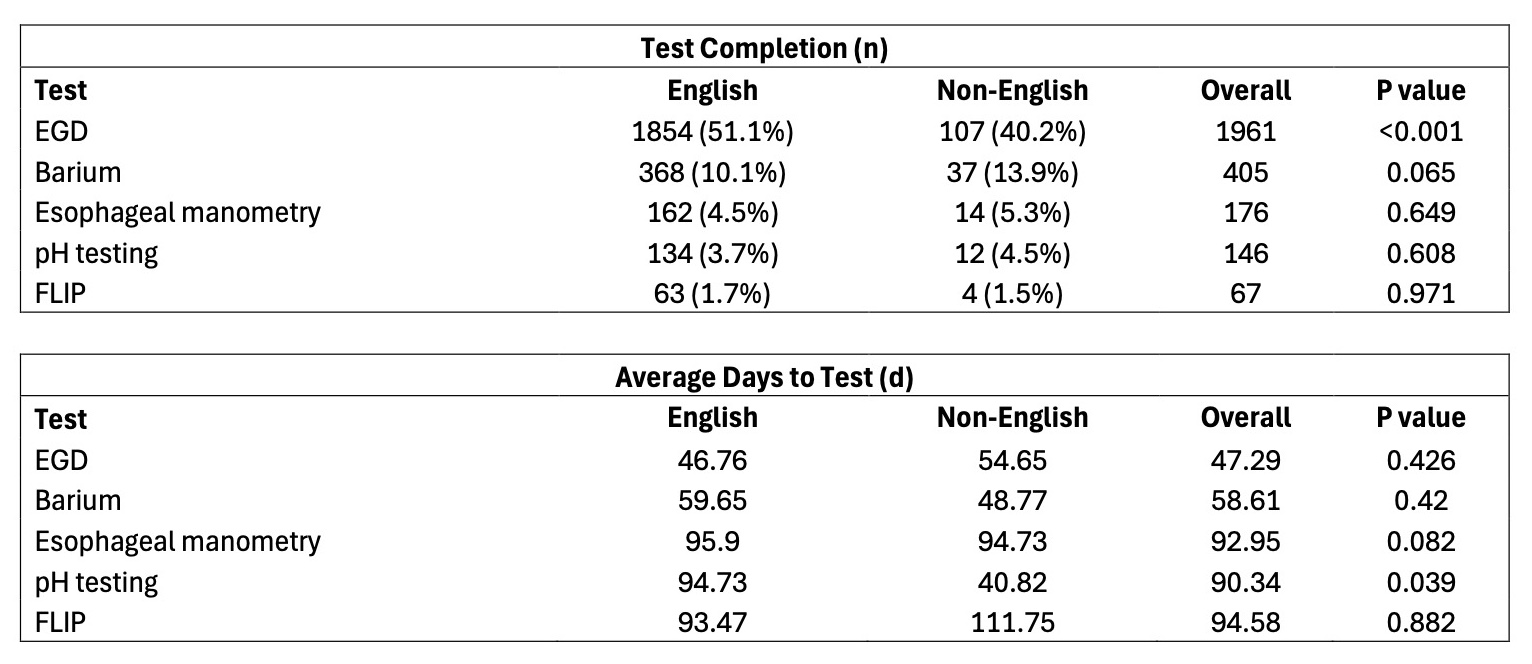Click the FLIP Non-English value 111.75

1012,623
